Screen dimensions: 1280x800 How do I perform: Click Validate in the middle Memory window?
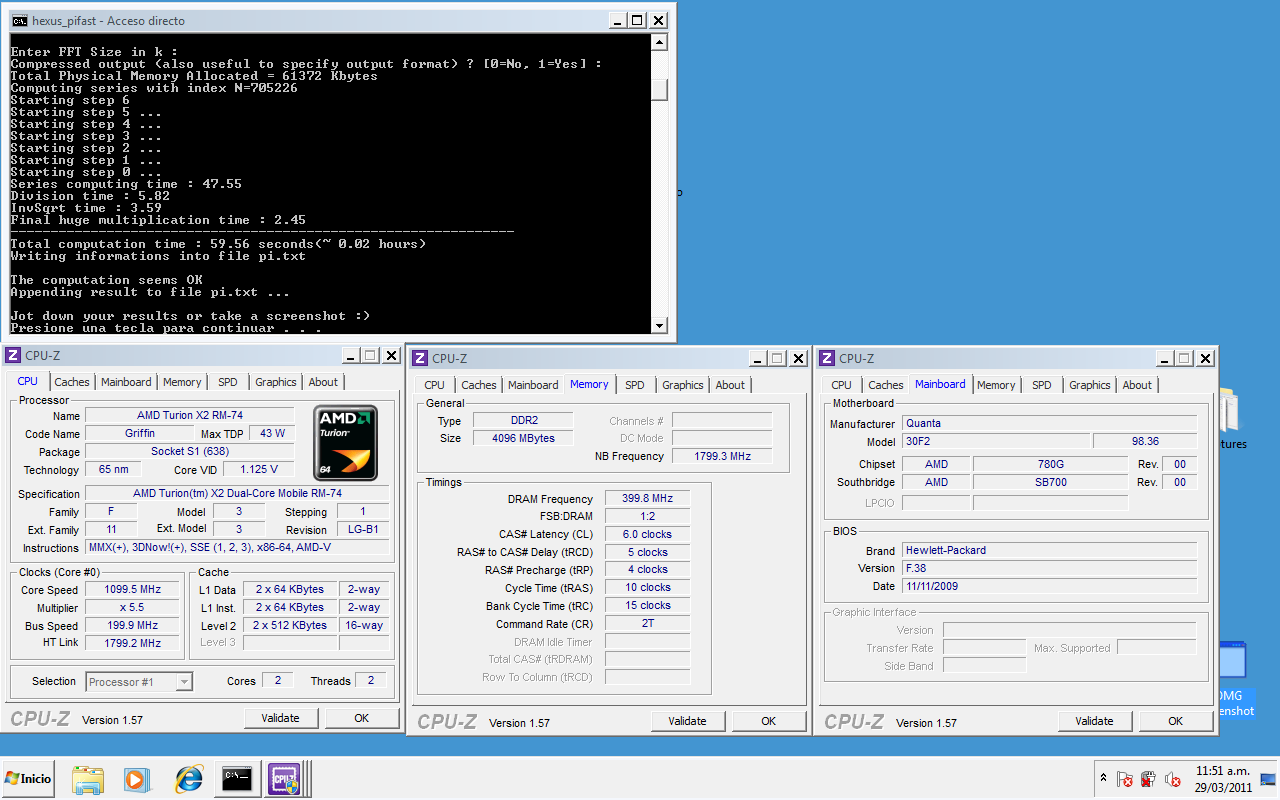coord(688,721)
